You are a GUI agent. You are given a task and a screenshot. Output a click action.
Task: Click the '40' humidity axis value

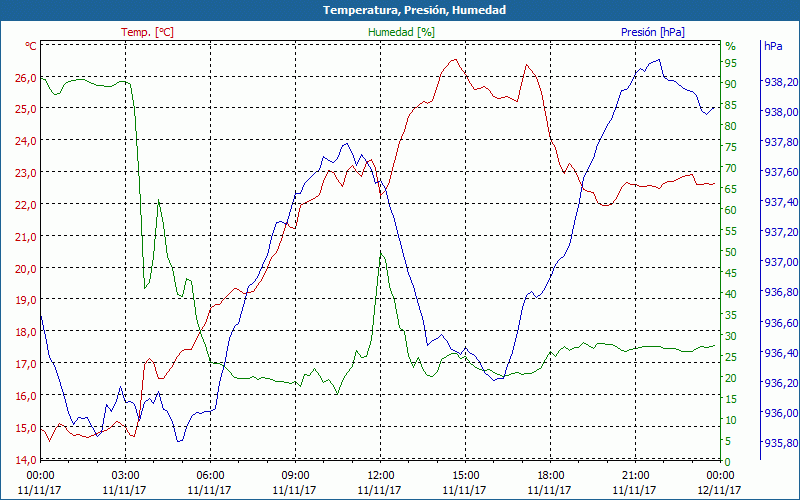click(731, 294)
